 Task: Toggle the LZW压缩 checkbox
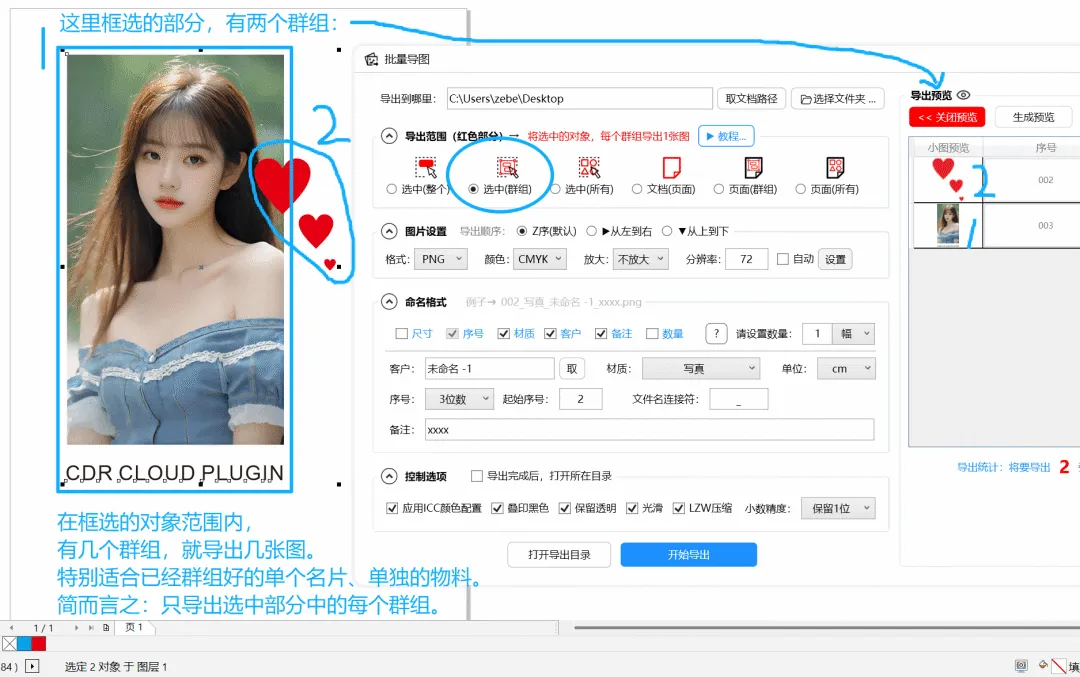coord(679,508)
